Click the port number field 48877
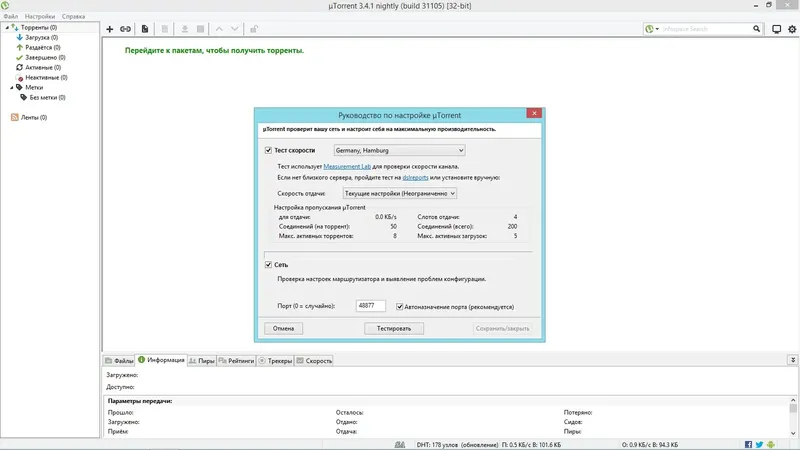 click(x=370, y=306)
